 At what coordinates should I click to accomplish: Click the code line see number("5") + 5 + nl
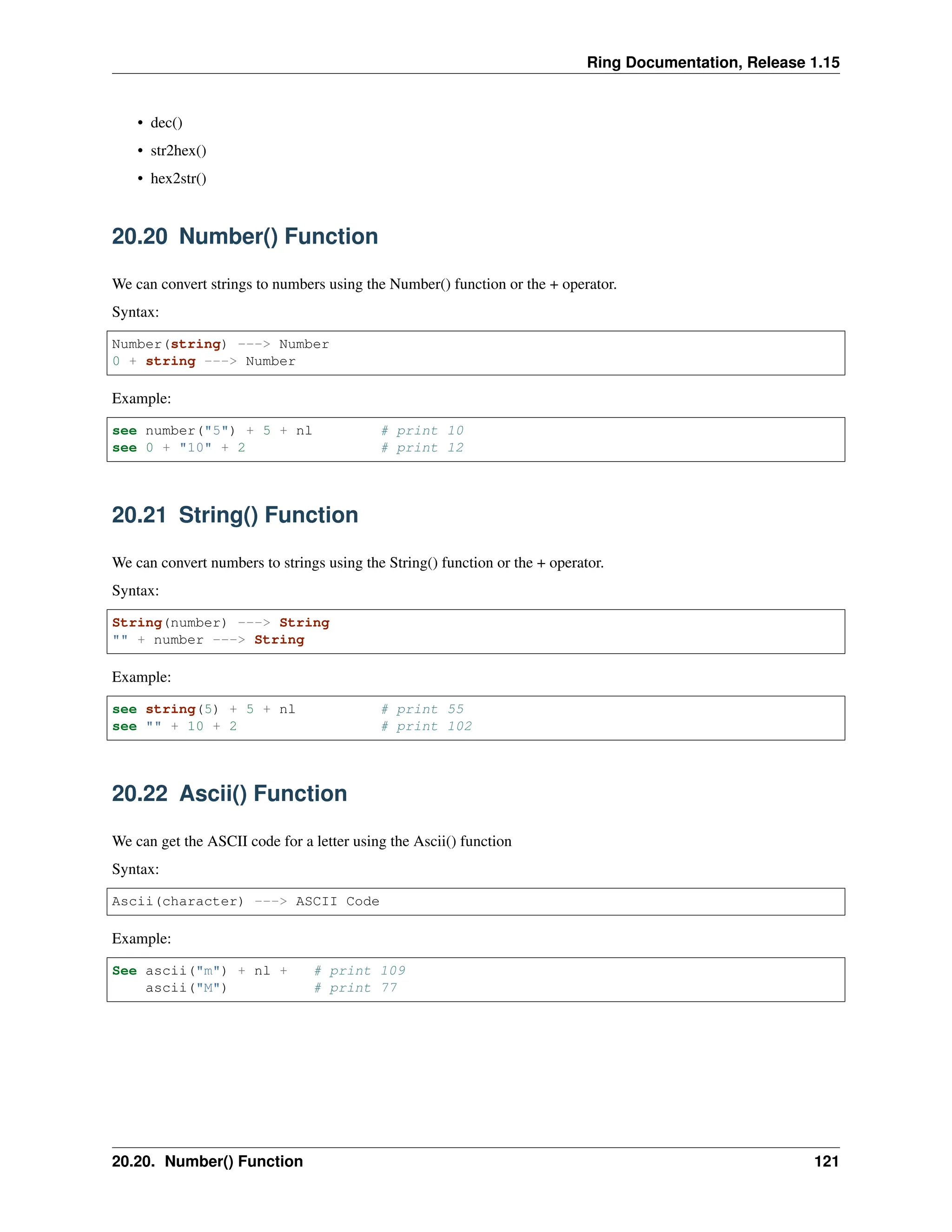(x=212, y=431)
